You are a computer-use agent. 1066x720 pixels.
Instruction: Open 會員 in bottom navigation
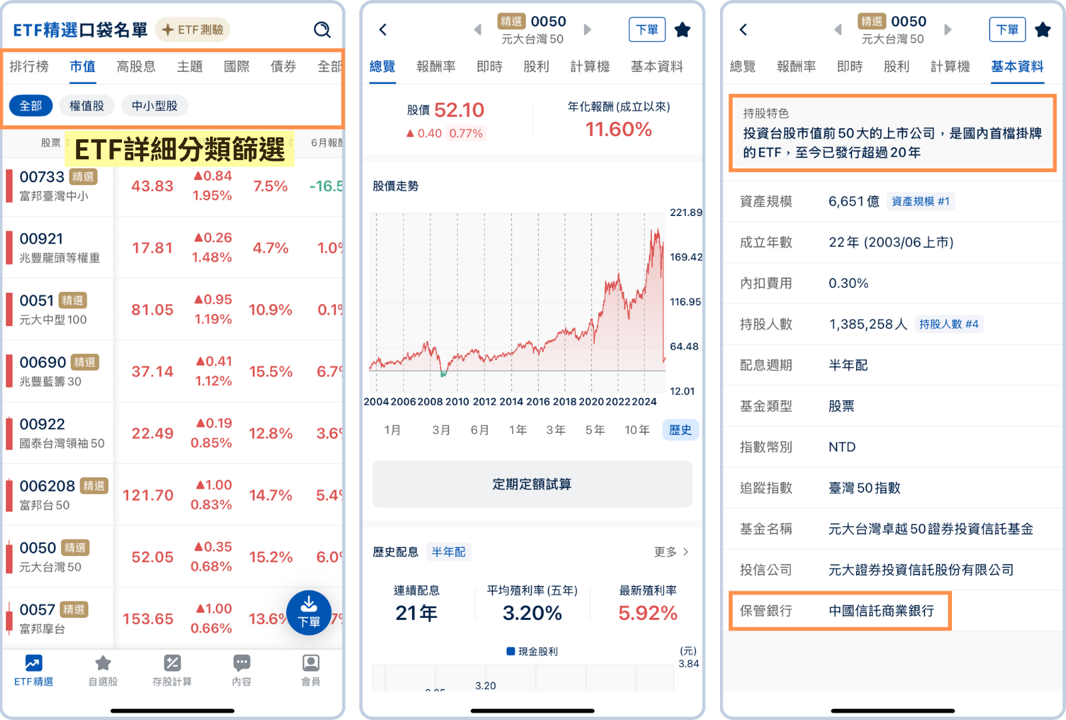click(x=311, y=670)
